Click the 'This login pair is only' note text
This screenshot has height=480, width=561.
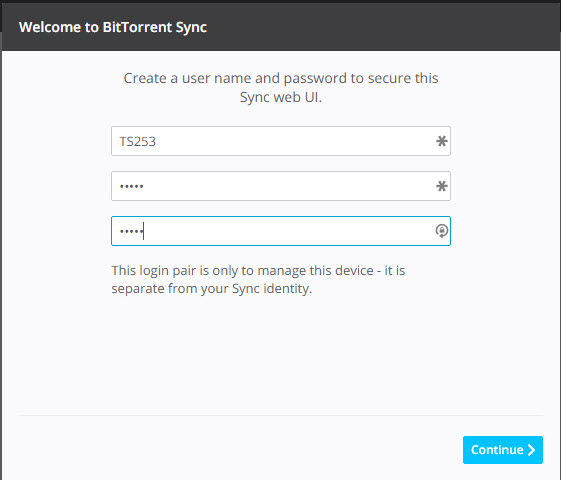tap(258, 279)
